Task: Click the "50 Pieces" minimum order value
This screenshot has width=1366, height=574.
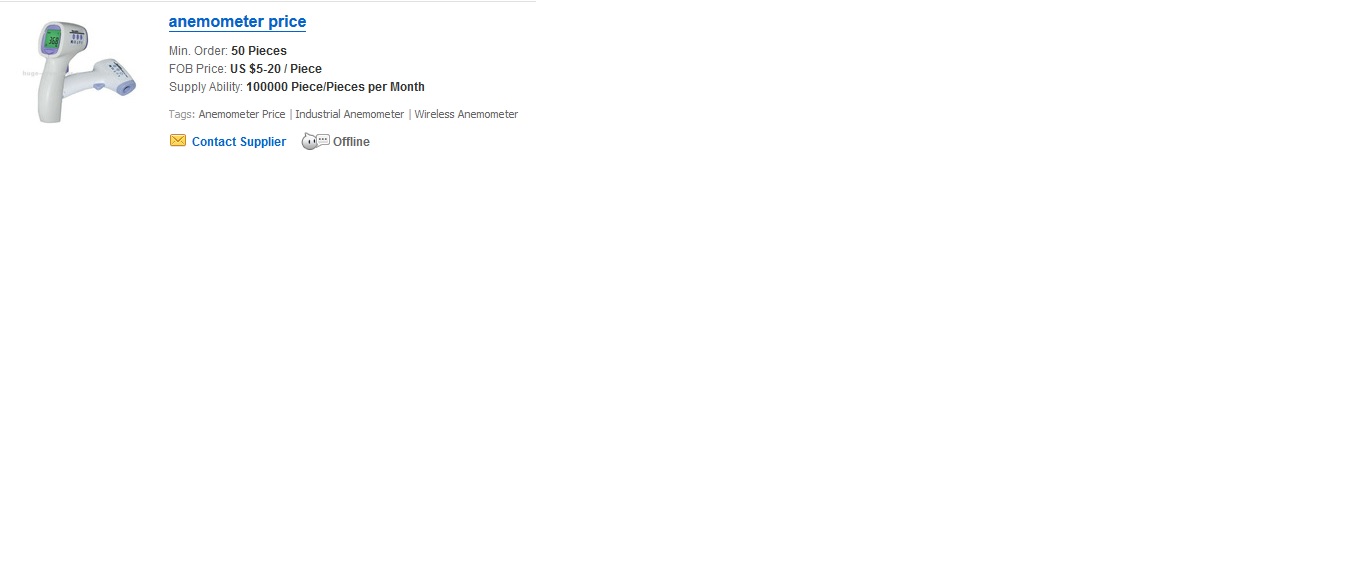Action: click(259, 51)
